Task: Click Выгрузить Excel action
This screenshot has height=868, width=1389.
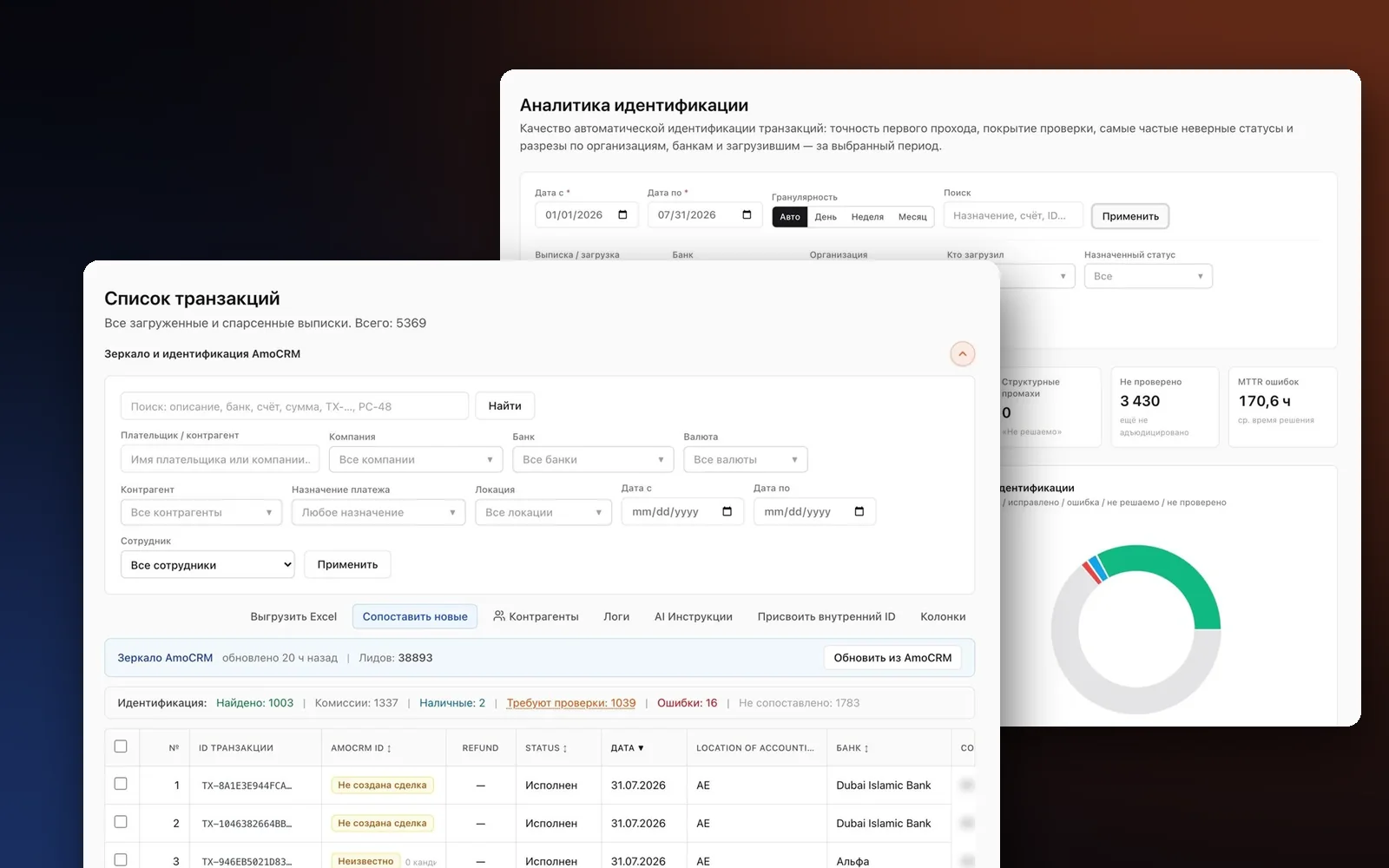Action: pos(293,616)
